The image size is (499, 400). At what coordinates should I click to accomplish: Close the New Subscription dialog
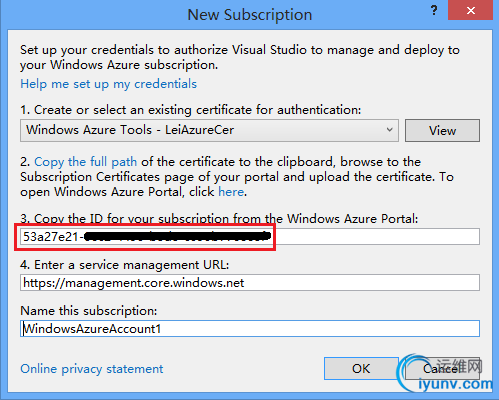point(470,10)
